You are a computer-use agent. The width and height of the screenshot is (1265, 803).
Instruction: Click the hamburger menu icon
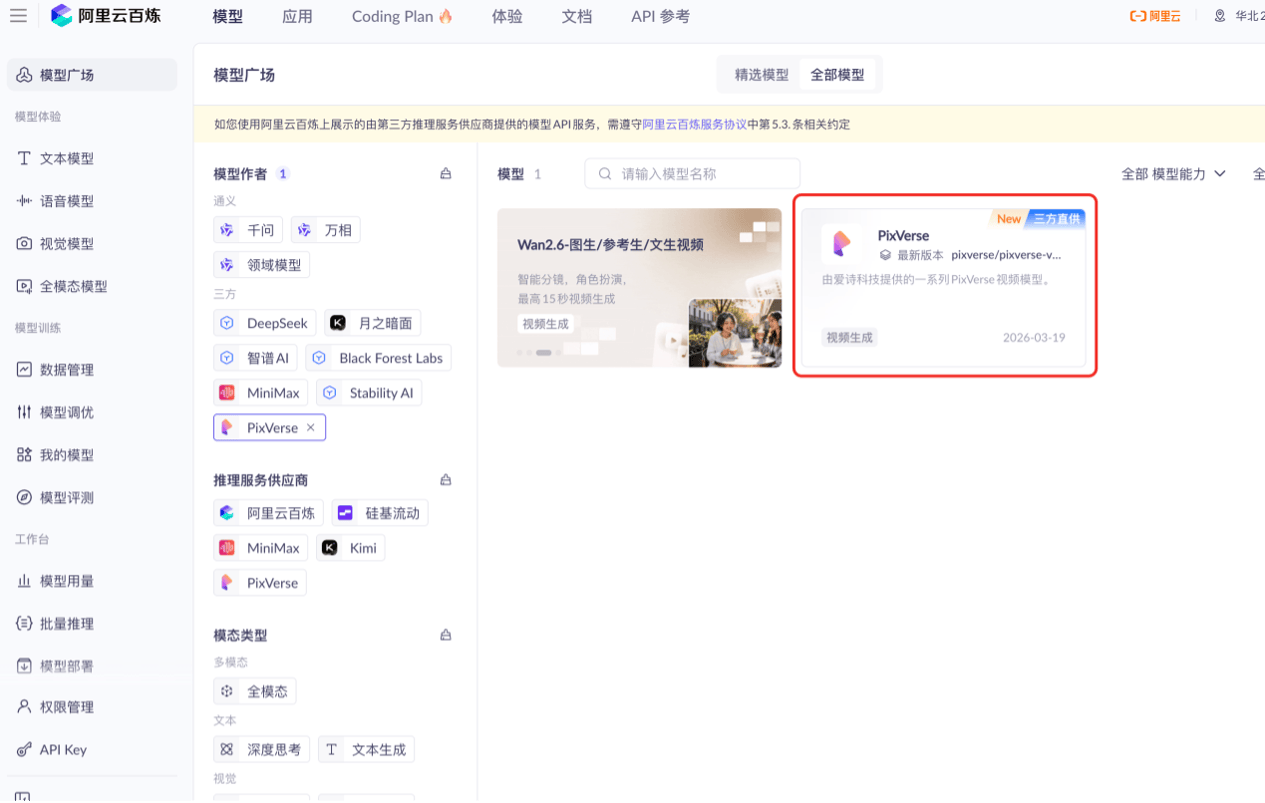point(18,16)
